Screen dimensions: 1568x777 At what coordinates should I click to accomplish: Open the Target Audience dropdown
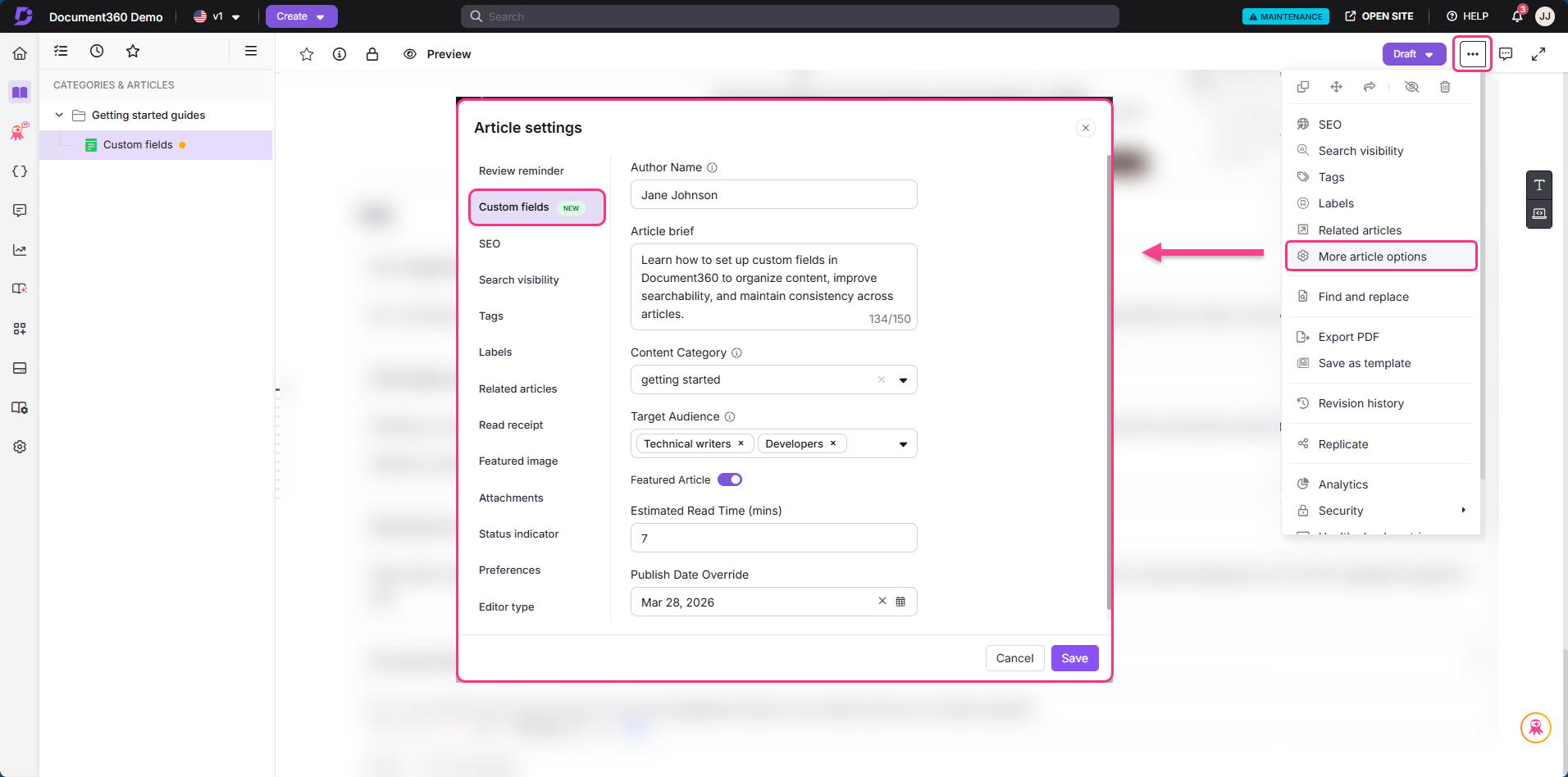[x=902, y=443]
